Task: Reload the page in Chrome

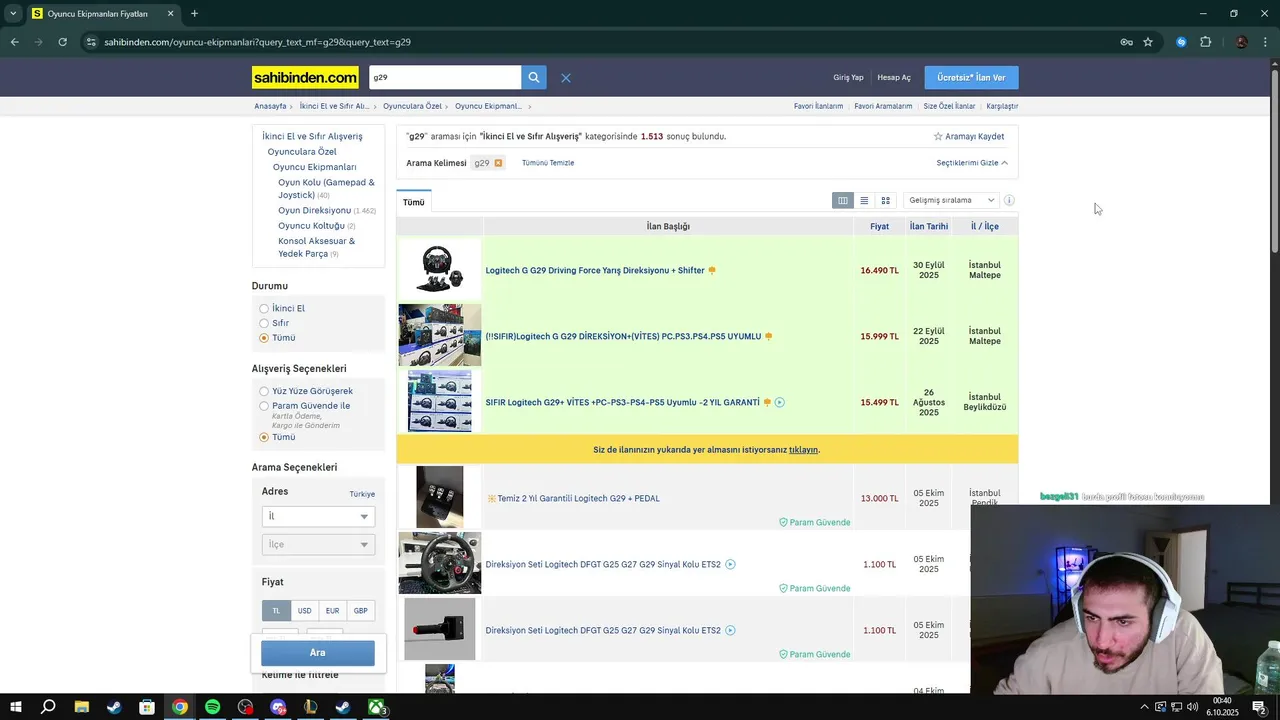Action: [x=62, y=42]
